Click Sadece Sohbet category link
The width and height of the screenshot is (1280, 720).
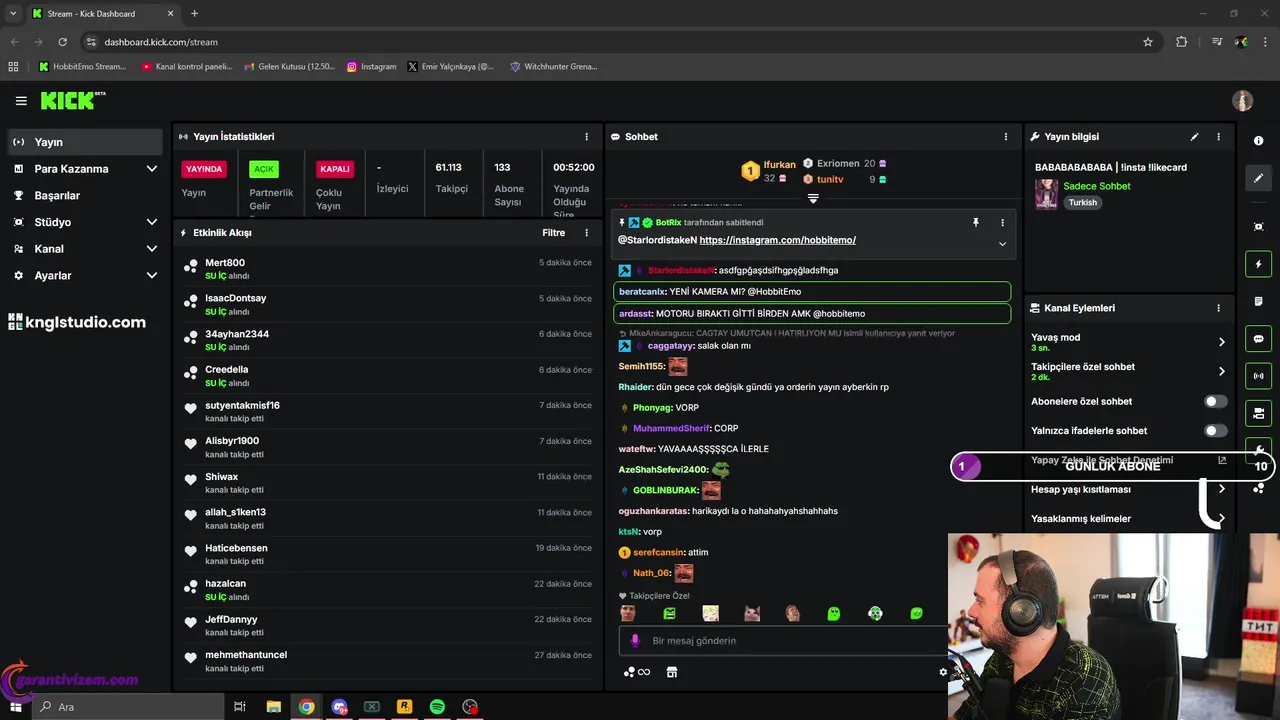coord(1097,186)
